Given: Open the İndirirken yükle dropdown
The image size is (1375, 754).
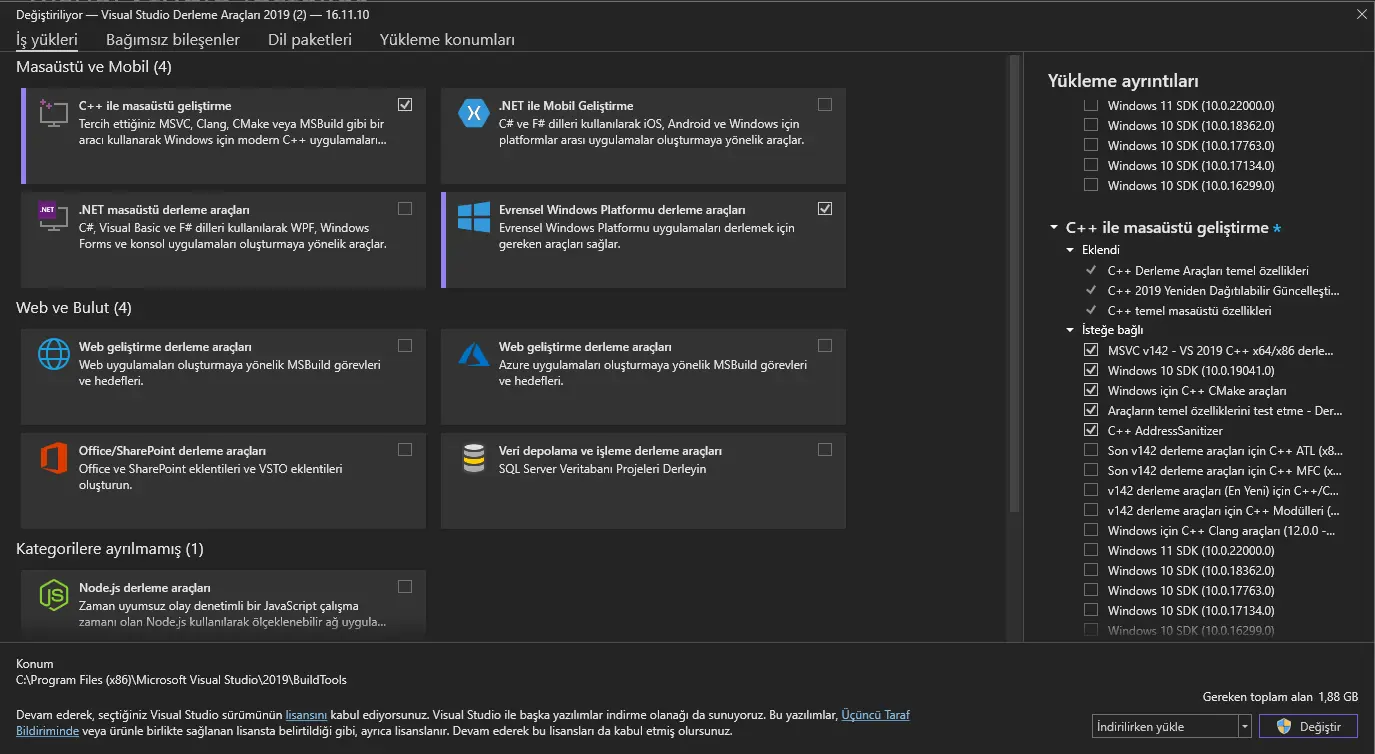Looking at the screenshot, I should (x=1244, y=727).
